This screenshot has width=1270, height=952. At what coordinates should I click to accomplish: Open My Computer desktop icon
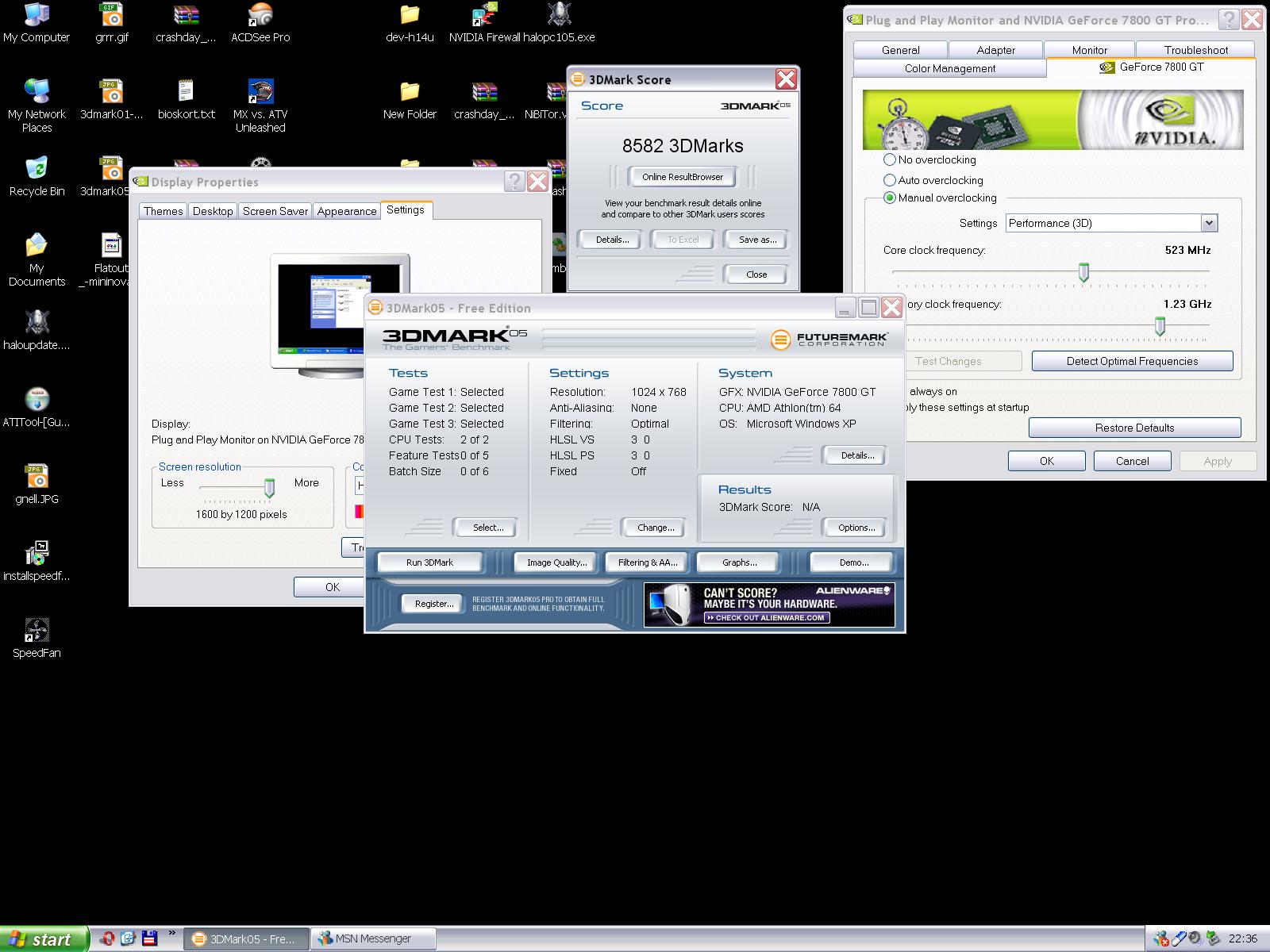(37, 23)
